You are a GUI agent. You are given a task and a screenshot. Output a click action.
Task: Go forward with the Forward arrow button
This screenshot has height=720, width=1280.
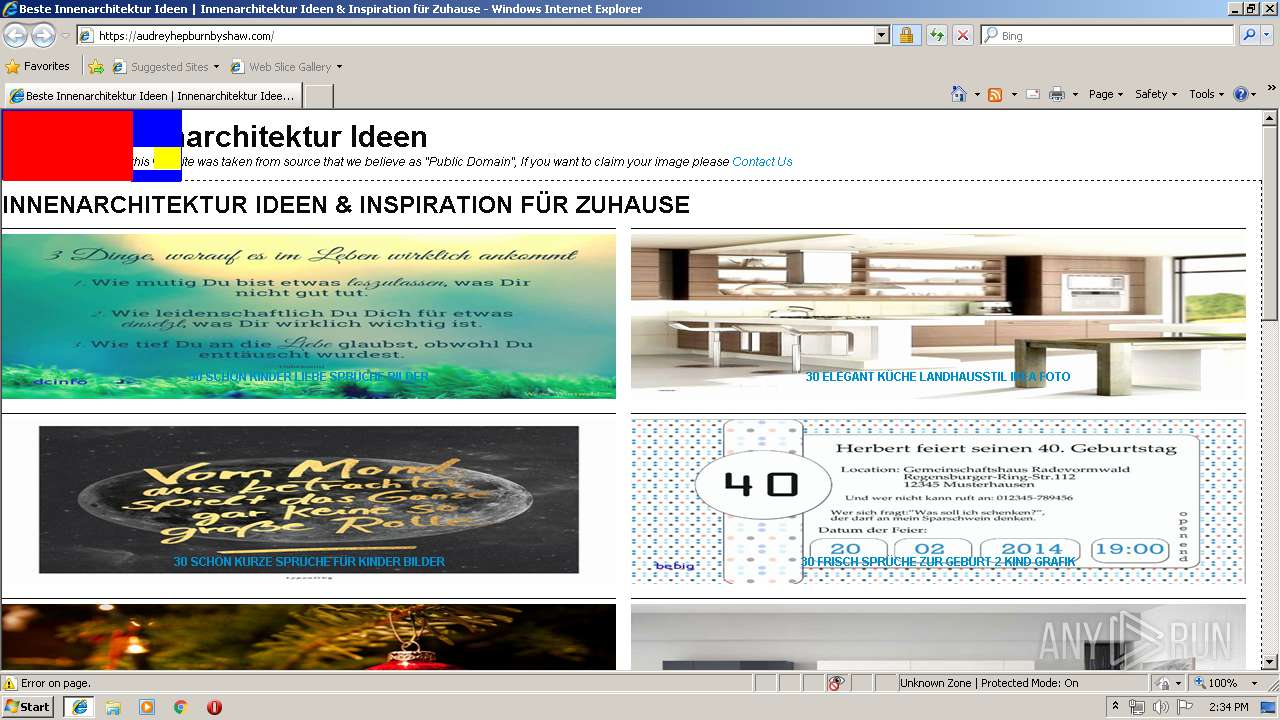click(x=43, y=36)
